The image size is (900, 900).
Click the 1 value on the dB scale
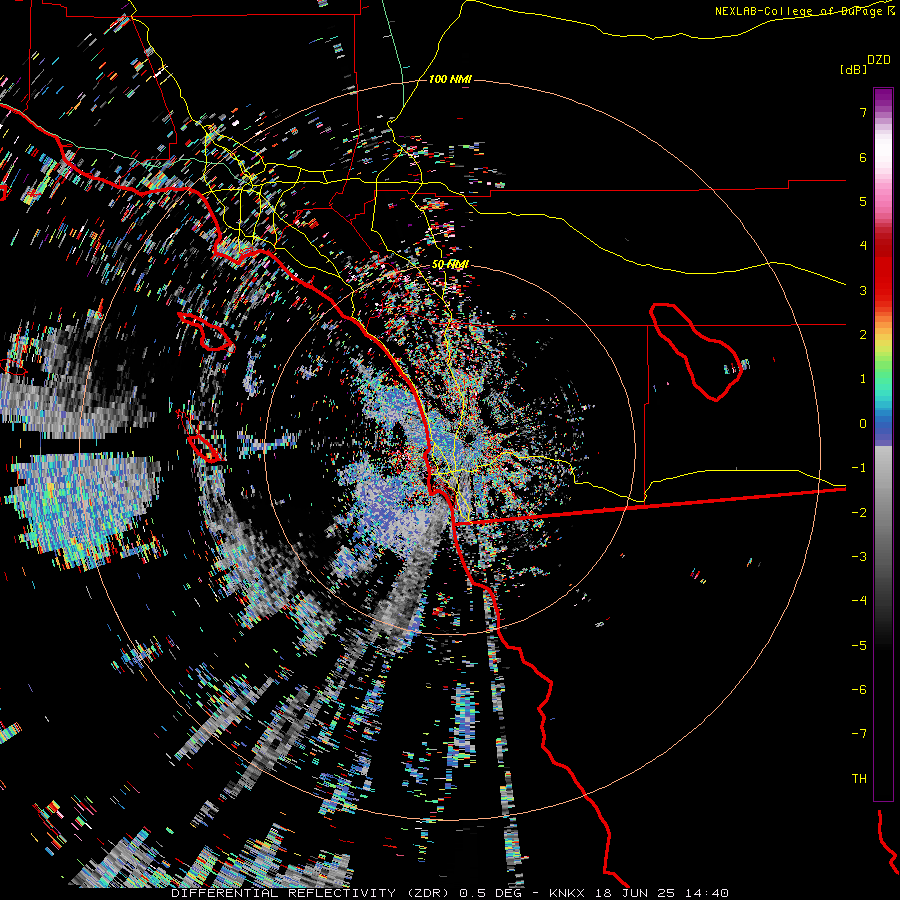coord(863,379)
